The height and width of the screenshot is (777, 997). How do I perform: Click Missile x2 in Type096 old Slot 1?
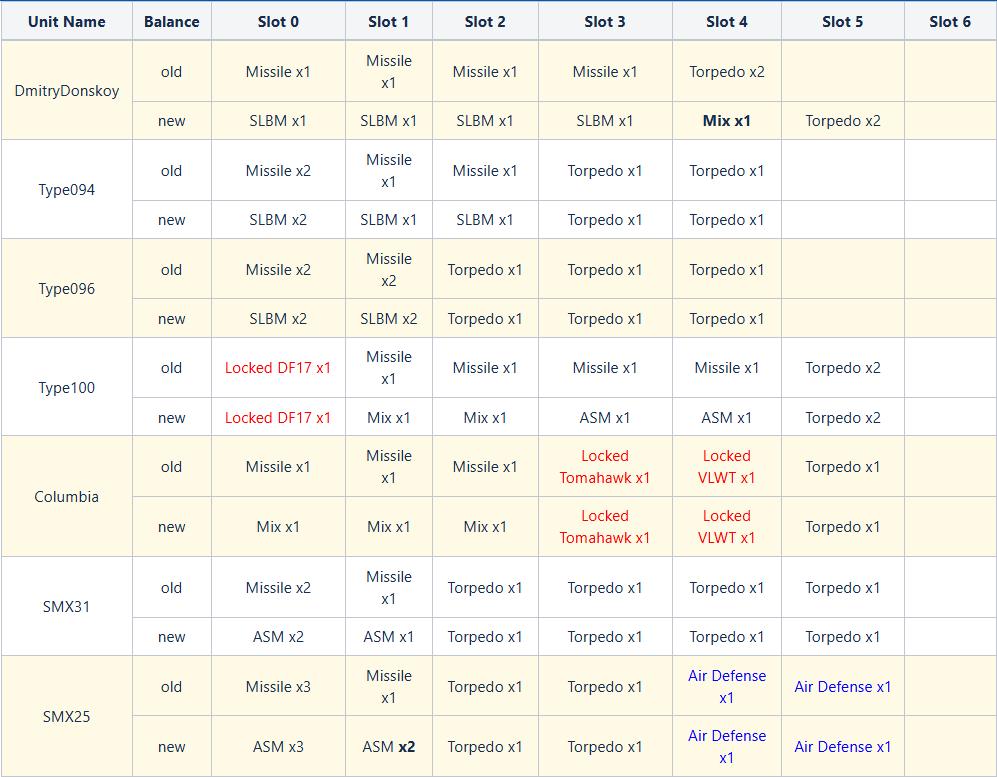pos(388,270)
